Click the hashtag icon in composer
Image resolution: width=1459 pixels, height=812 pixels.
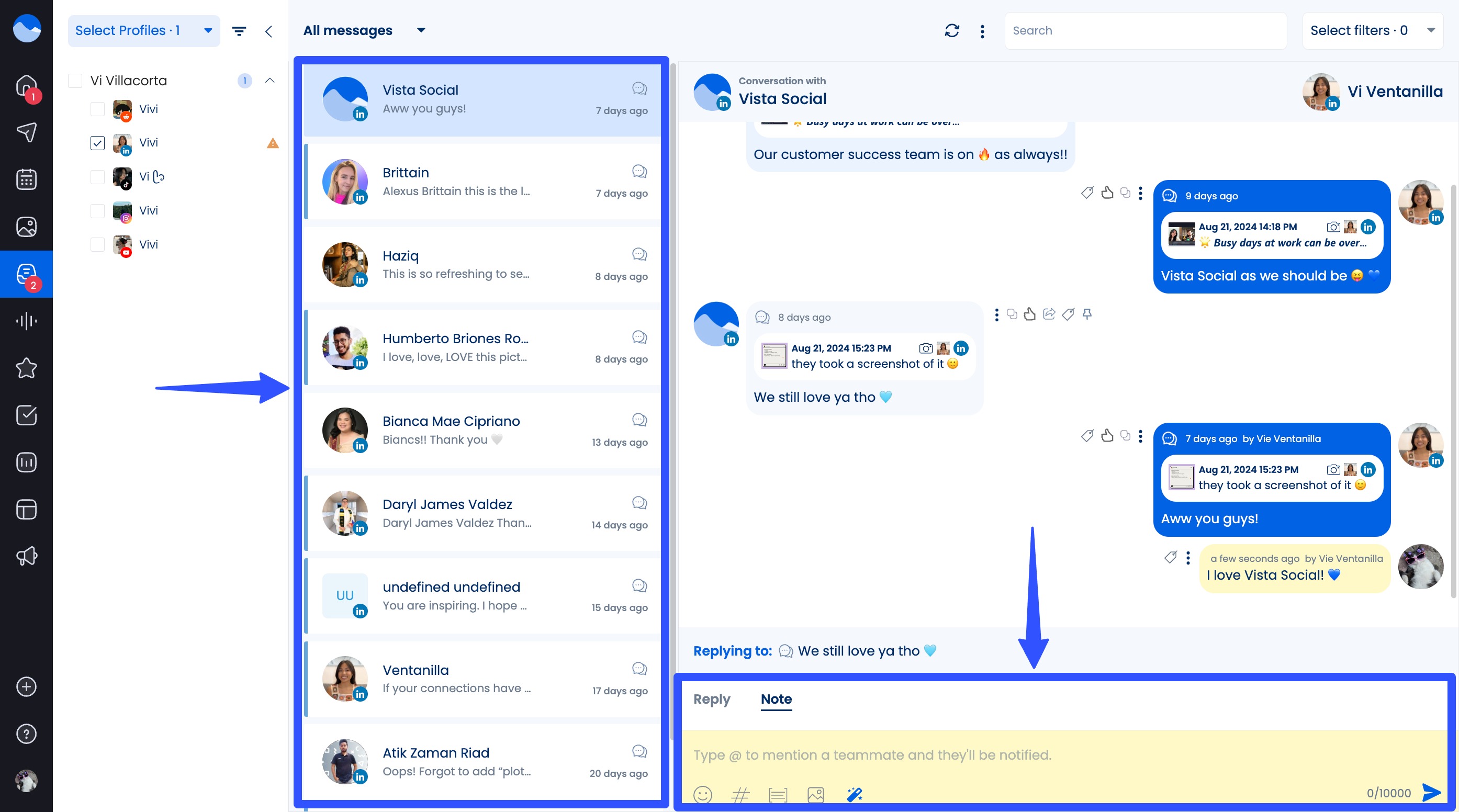pos(739,794)
